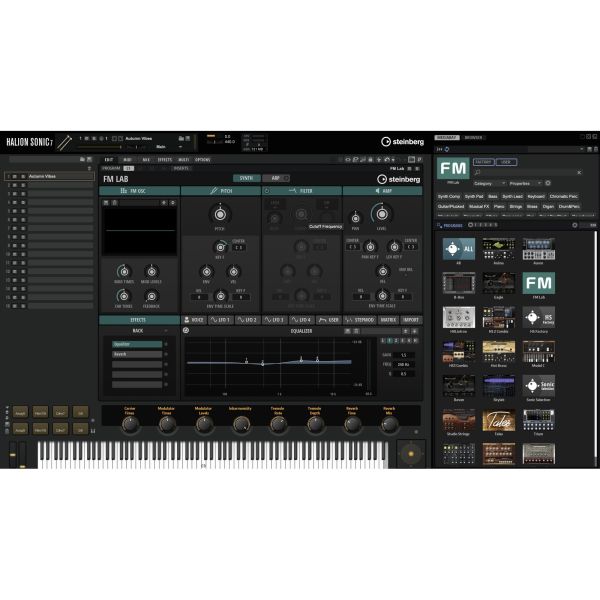
Task: Toggle the Filter section power icon
Action: coord(267,191)
